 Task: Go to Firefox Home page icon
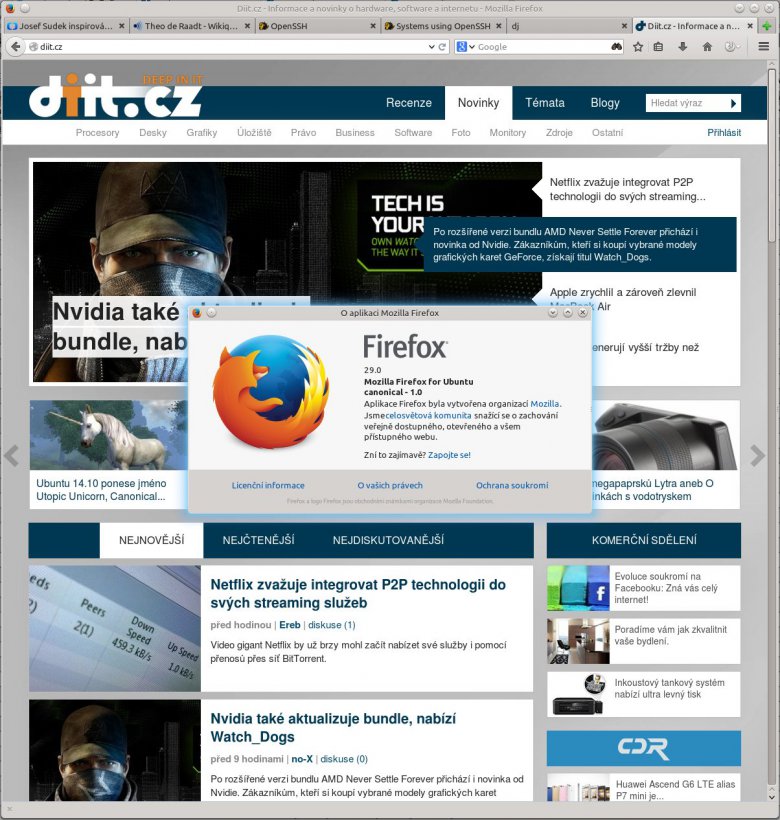[707, 47]
